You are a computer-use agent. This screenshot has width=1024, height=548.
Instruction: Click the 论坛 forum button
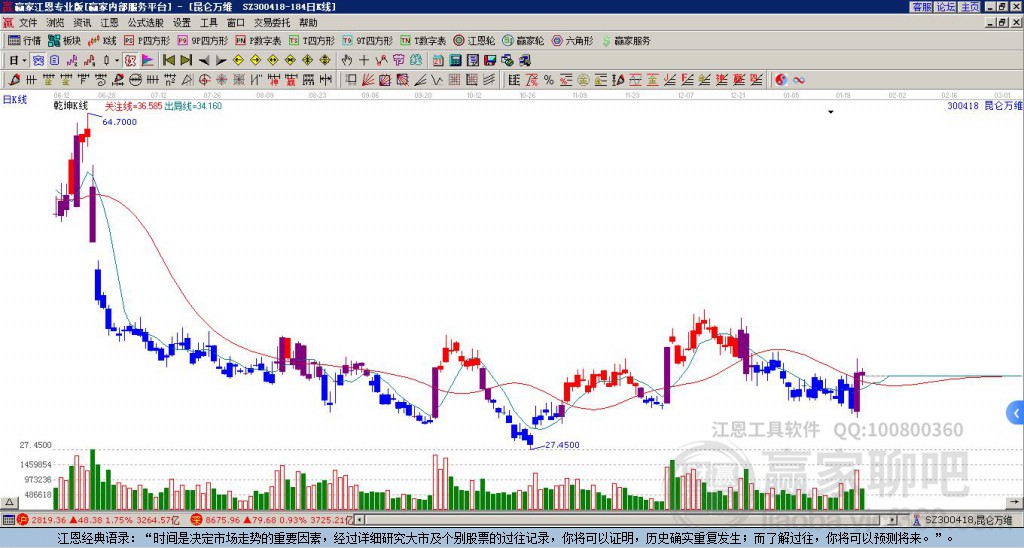pyautogui.click(x=945, y=7)
